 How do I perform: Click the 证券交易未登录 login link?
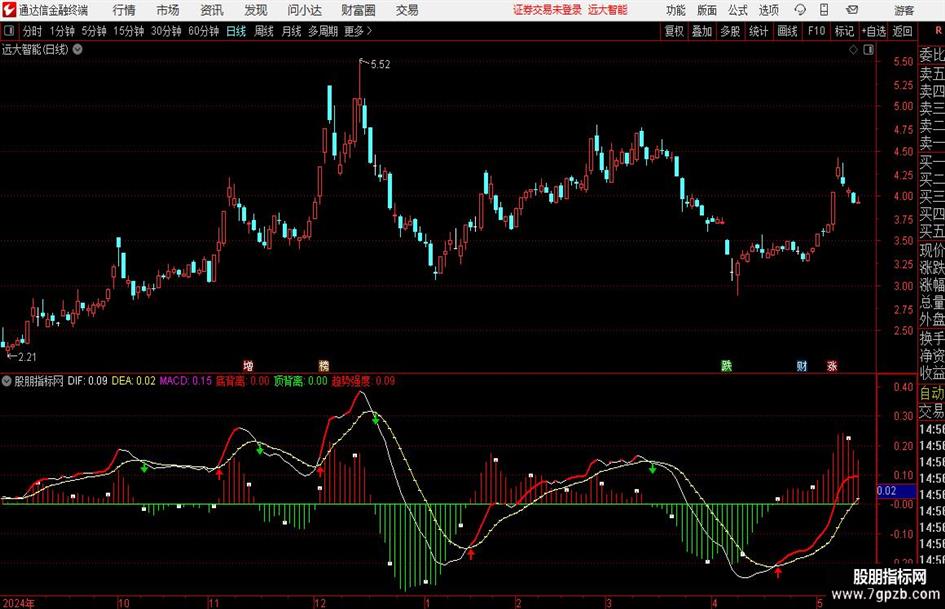click(548, 10)
